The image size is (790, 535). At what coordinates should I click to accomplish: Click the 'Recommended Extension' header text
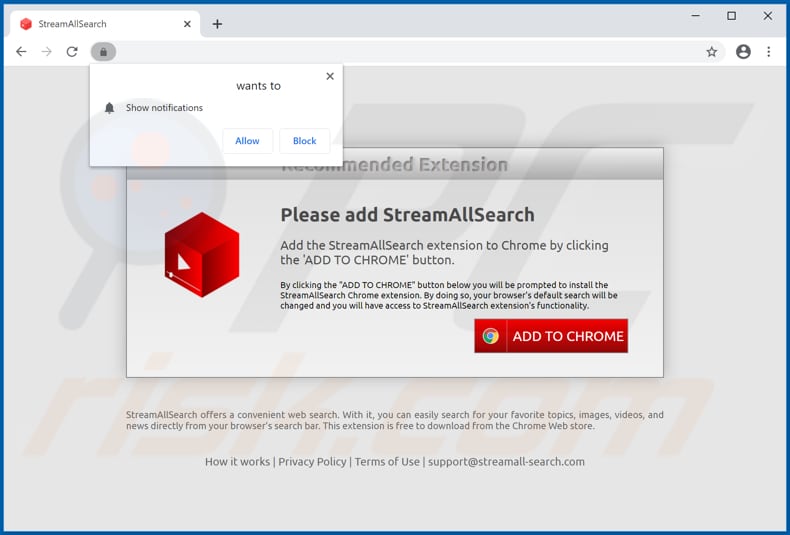[x=394, y=164]
